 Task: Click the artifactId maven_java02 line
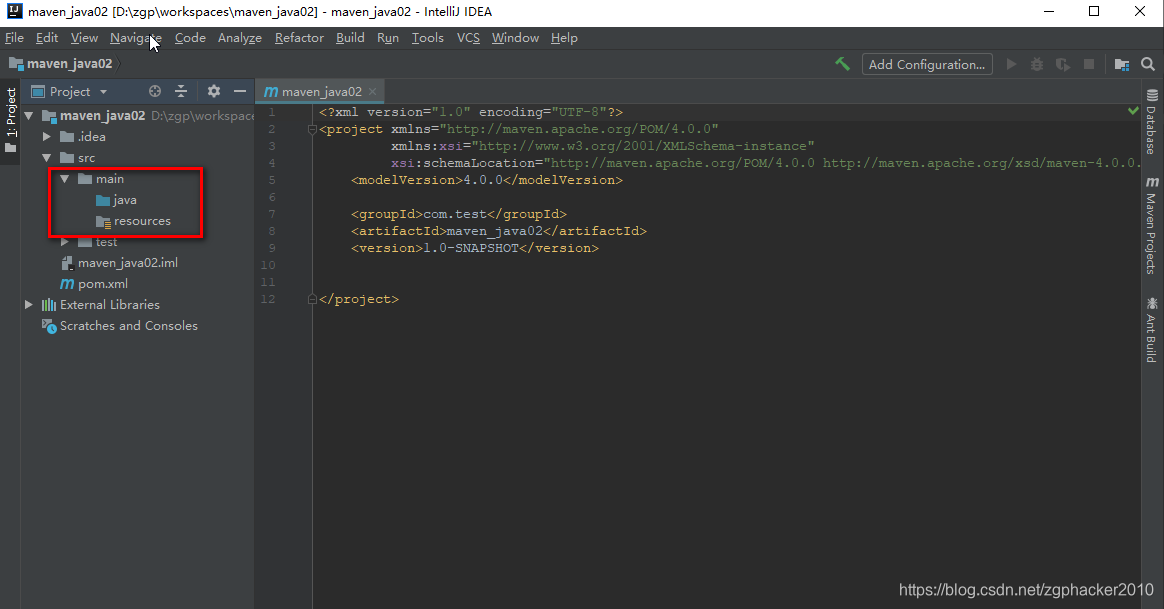498,231
